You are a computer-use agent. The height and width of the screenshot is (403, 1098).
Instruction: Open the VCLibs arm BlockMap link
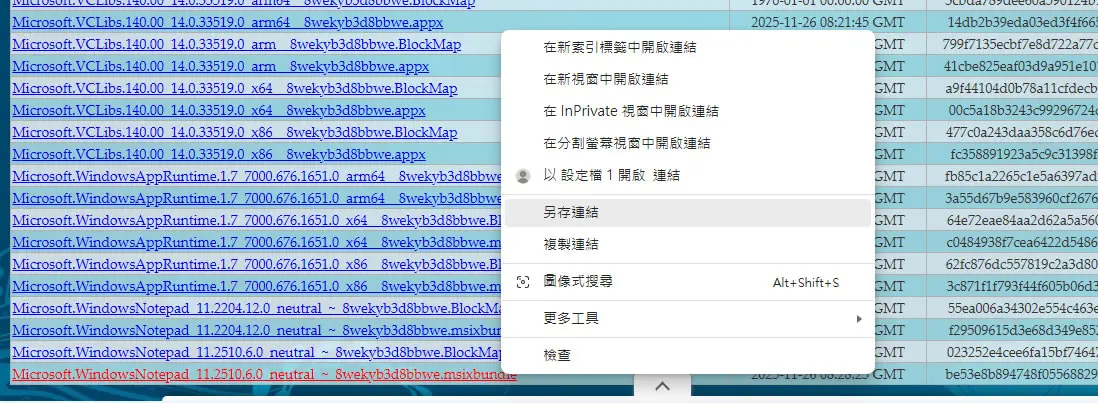click(x=237, y=45)
